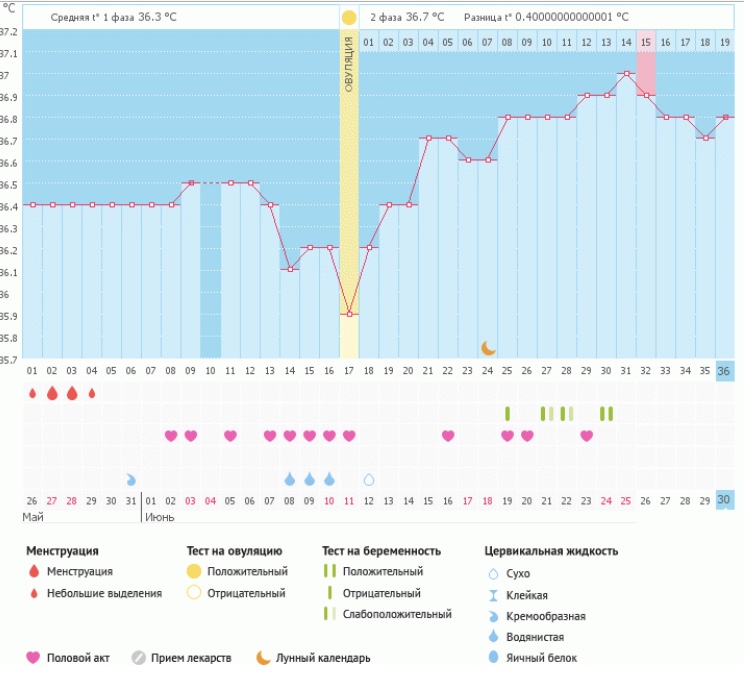744x678 pixels.
Task: Click the lowest temperature point on day 17
Action: [x=349, y=314]
